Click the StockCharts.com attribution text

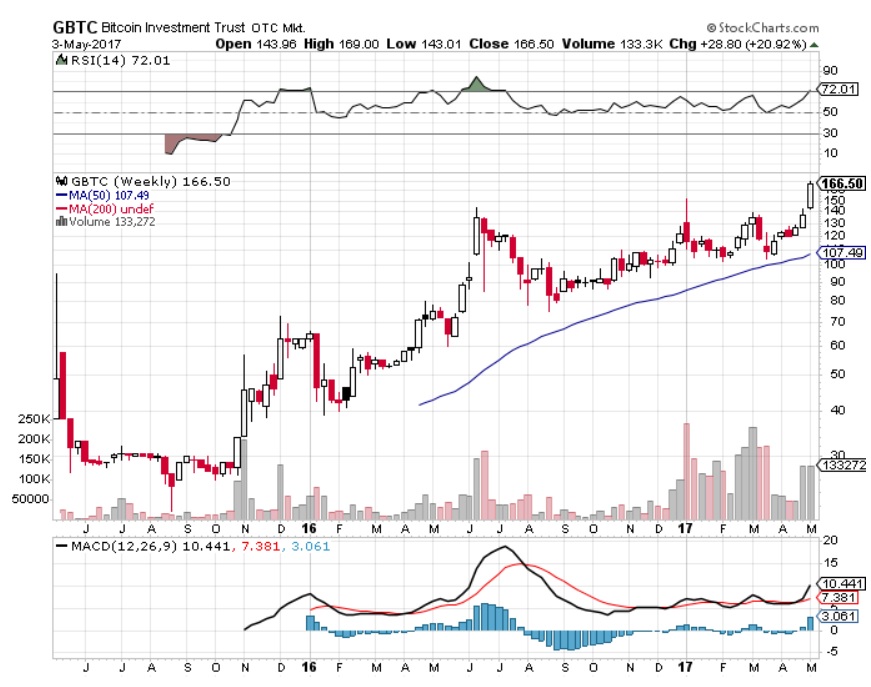pyautogui.click(x=763, y=28)
